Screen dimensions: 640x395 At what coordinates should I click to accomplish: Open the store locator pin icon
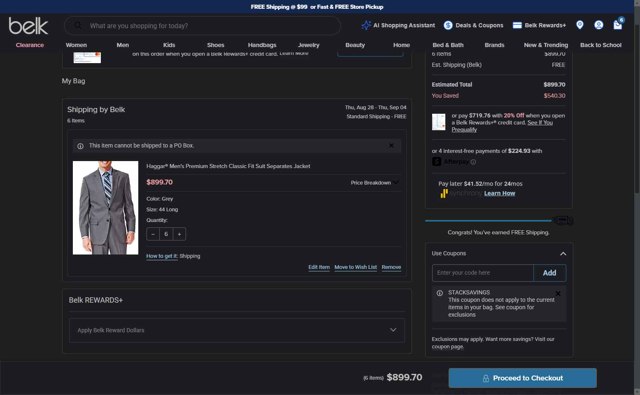[580, 25]
